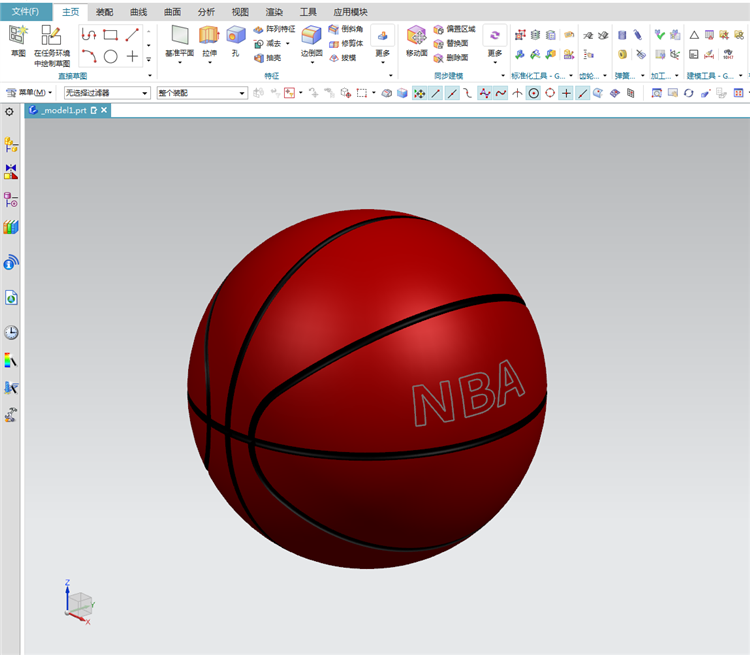The width and height of the screenshot is (750, 655).
Task: Toggle Quadrant Point snap option
Action: tap(550, 93)
